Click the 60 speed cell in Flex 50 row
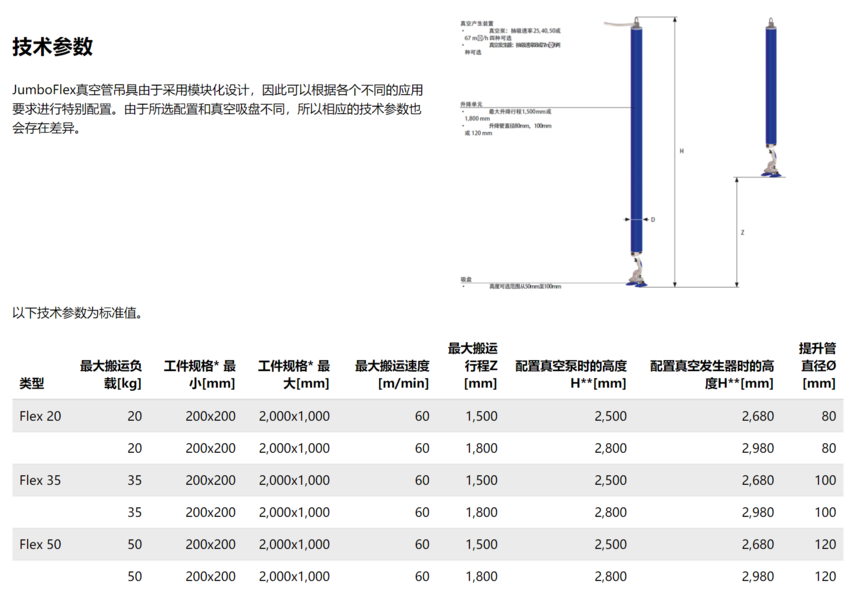Viewport: 860px width, 596px height. pos(422,544)
